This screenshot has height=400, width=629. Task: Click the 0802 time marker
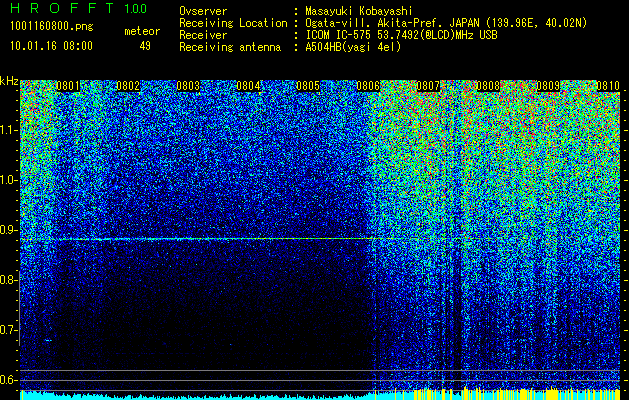(x=128, y=86)
